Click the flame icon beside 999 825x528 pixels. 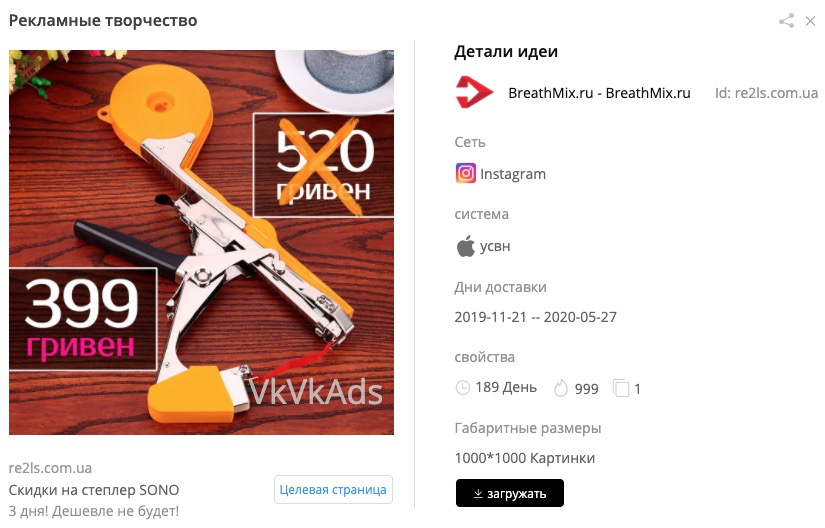tap(561, 389)
